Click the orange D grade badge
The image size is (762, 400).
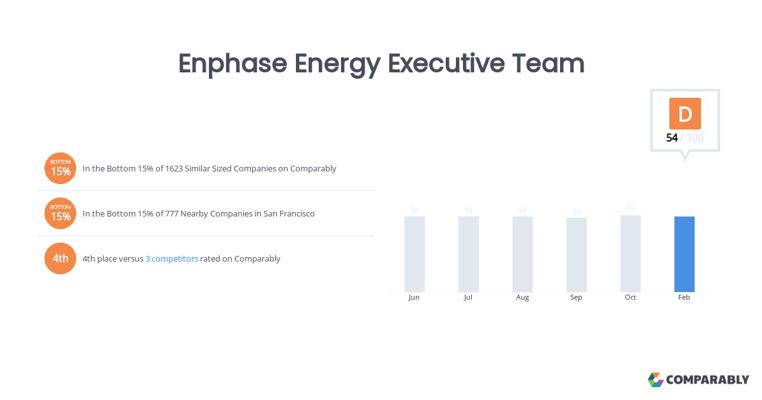[x=685, y=113]
